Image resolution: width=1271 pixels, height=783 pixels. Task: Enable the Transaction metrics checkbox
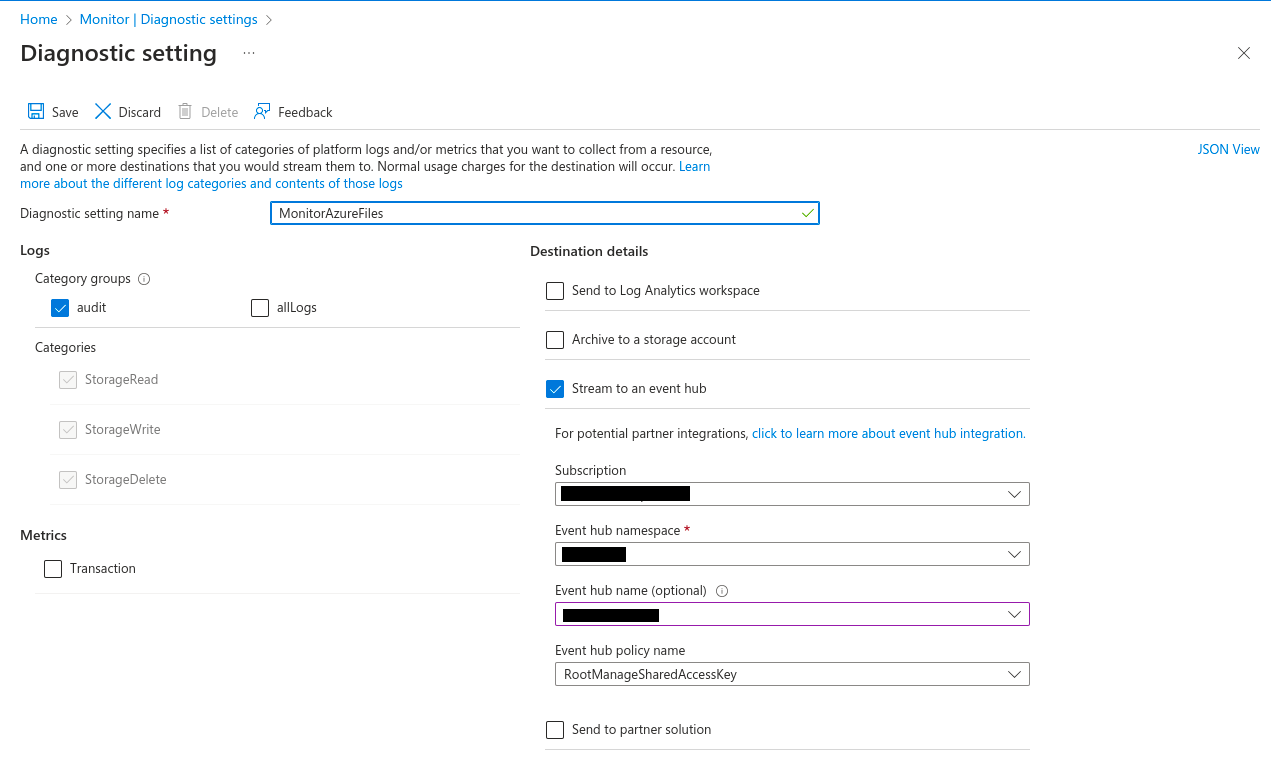pyautogui.click(x=53, y=569)
